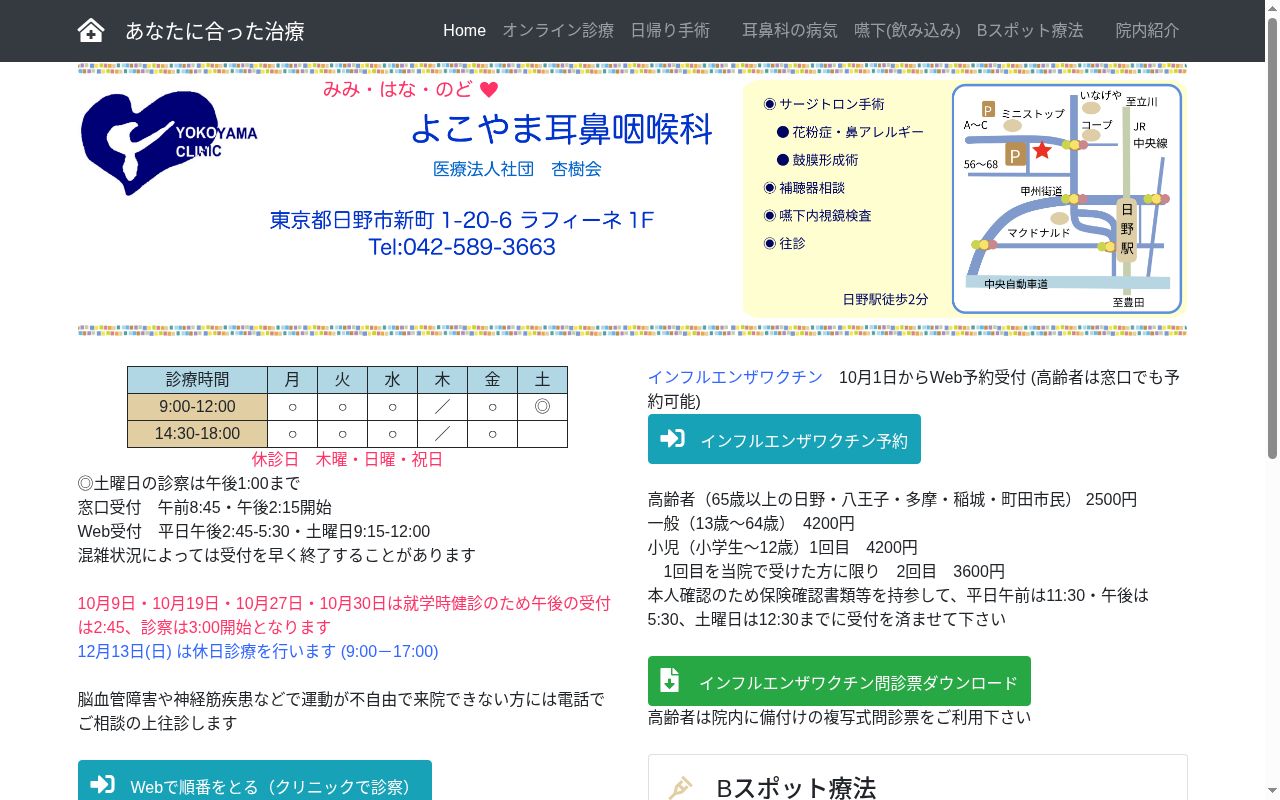The height and width of the screenshot is (800, 1280).
Task: Click the 鼓膜形成術 list item
Action: [818, 160]
